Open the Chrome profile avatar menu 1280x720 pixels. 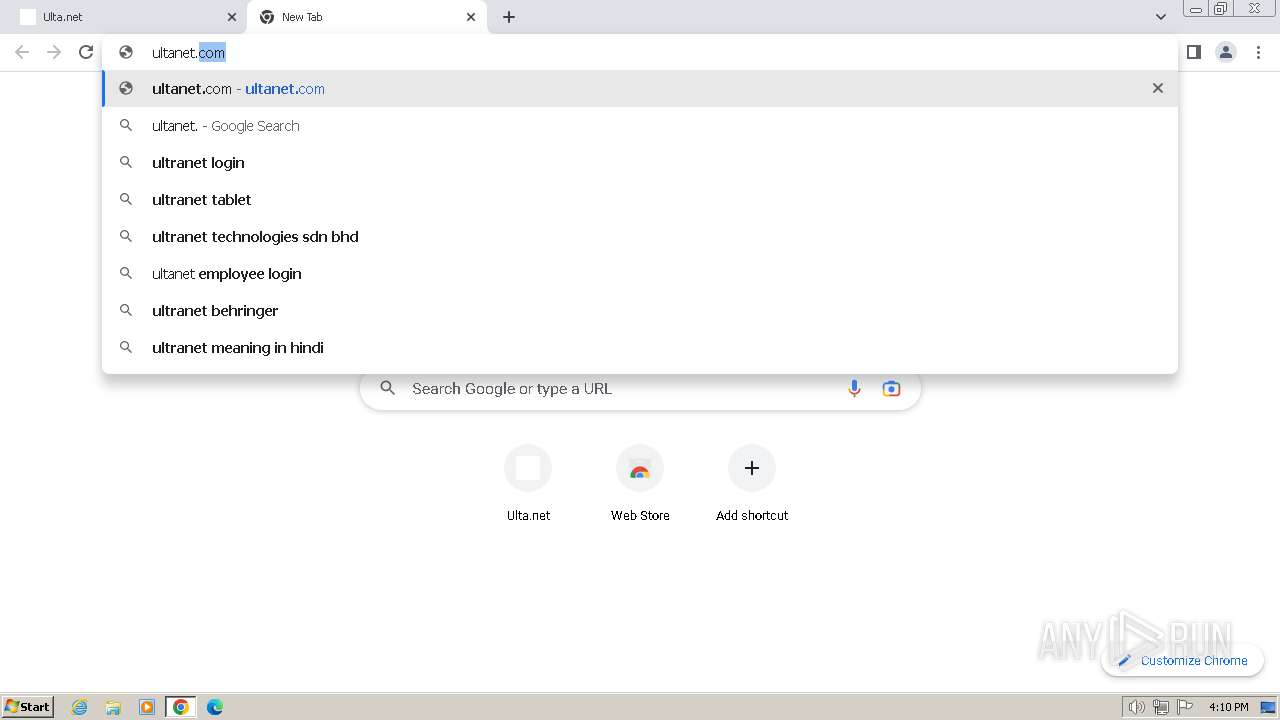pyautogui.click(x=1226, y=52)
